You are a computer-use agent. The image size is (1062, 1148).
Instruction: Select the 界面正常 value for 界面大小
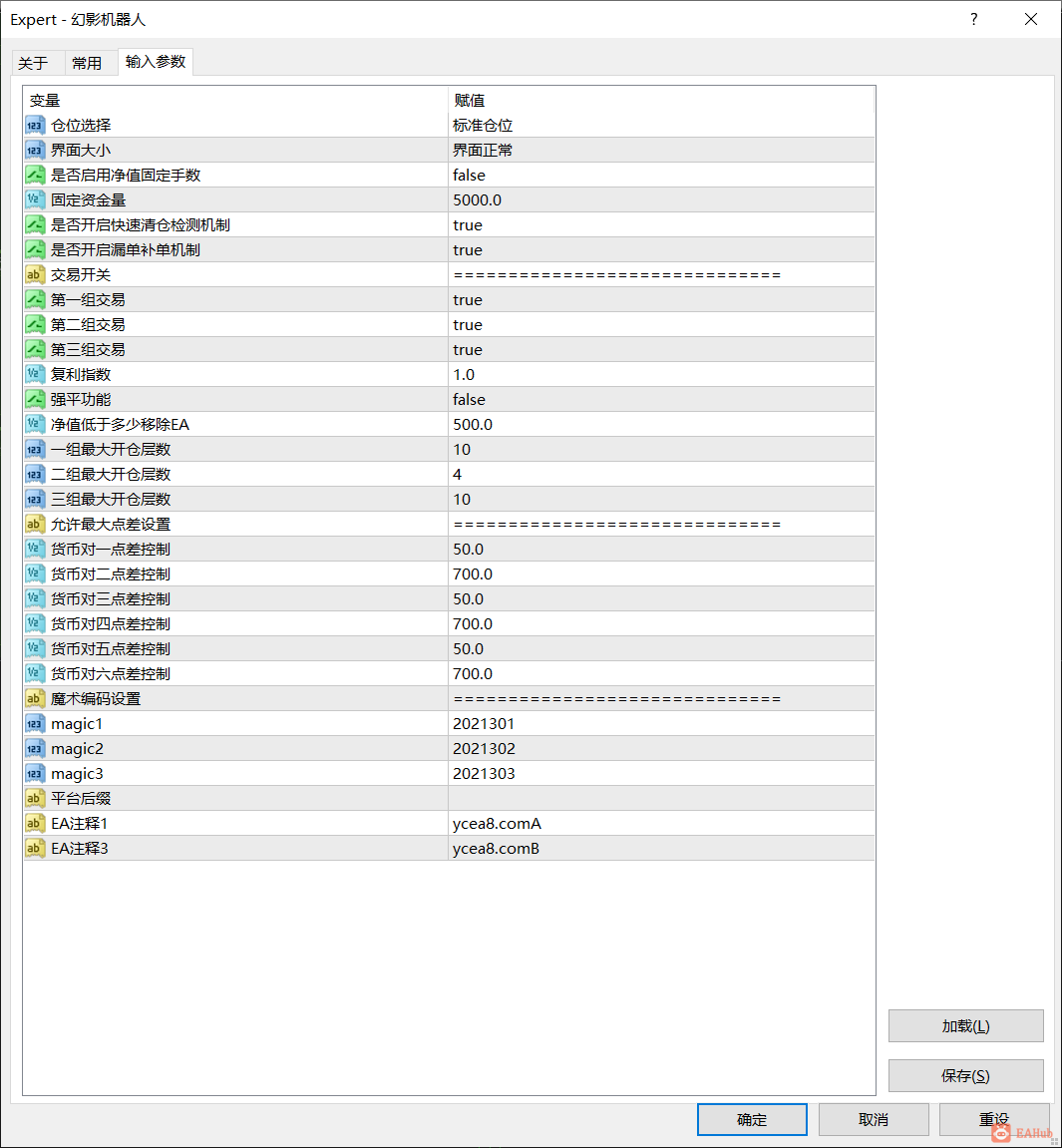(x=483, y=150)
